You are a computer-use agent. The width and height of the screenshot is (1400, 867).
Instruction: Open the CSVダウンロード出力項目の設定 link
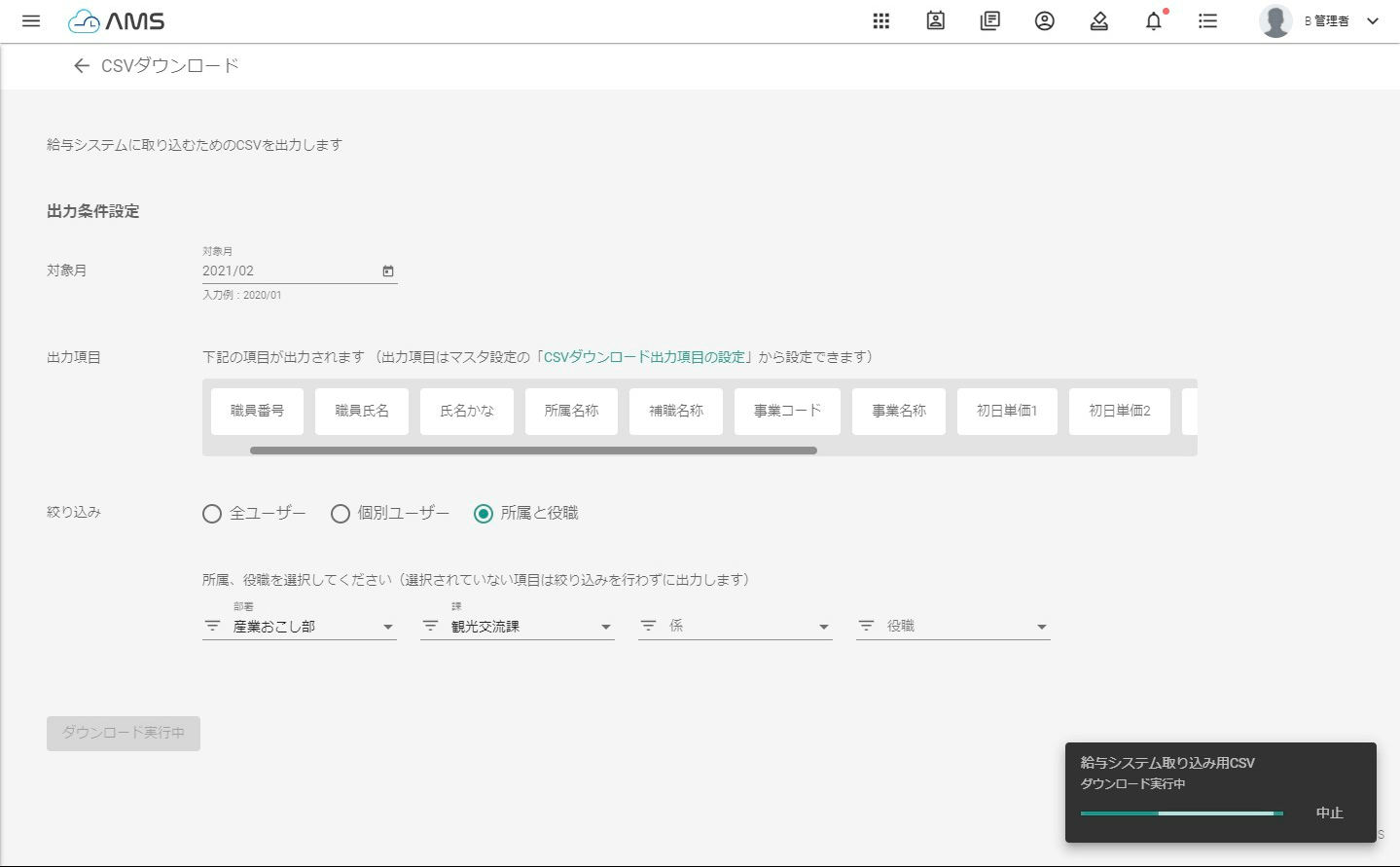click(x=644, y=357)
